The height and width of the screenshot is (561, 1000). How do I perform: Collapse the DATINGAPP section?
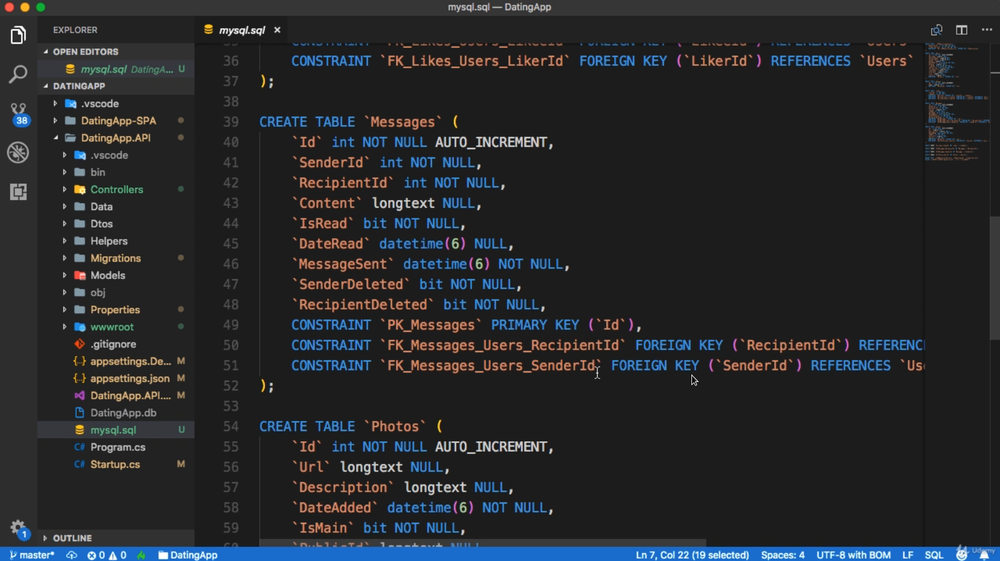tap(78, 86)
